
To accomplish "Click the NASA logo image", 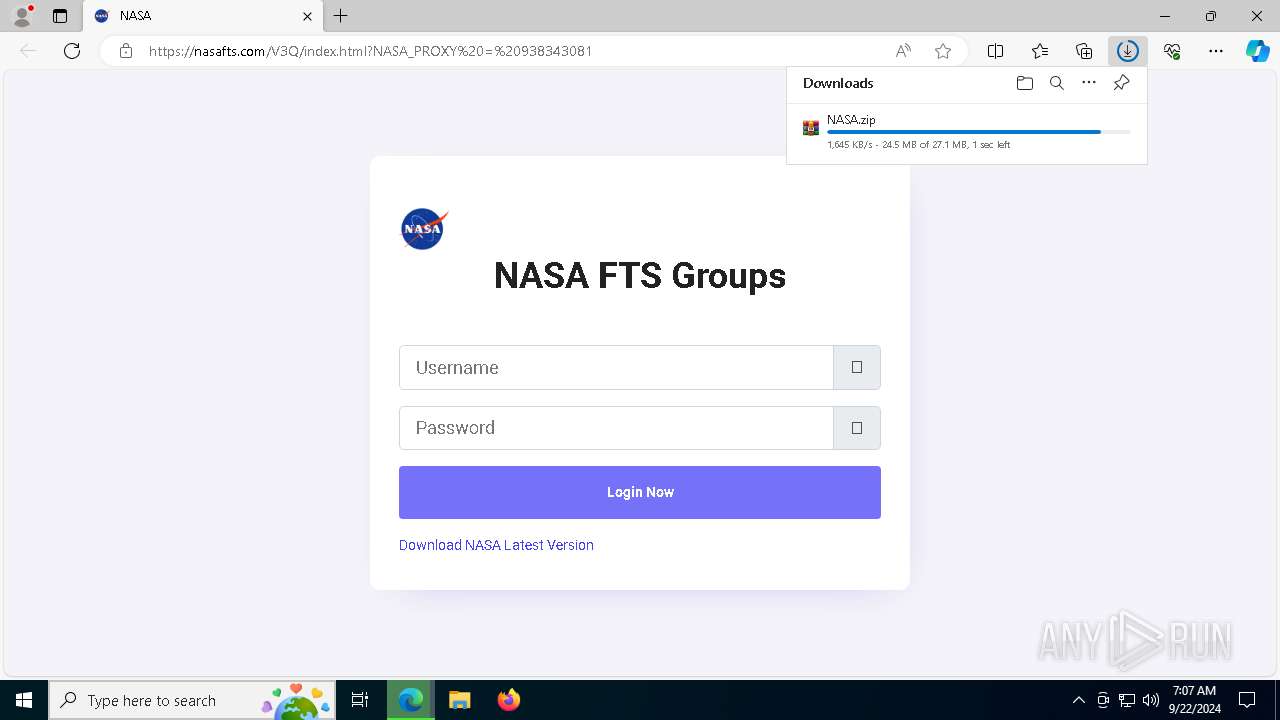I will [x=424, y=229].
